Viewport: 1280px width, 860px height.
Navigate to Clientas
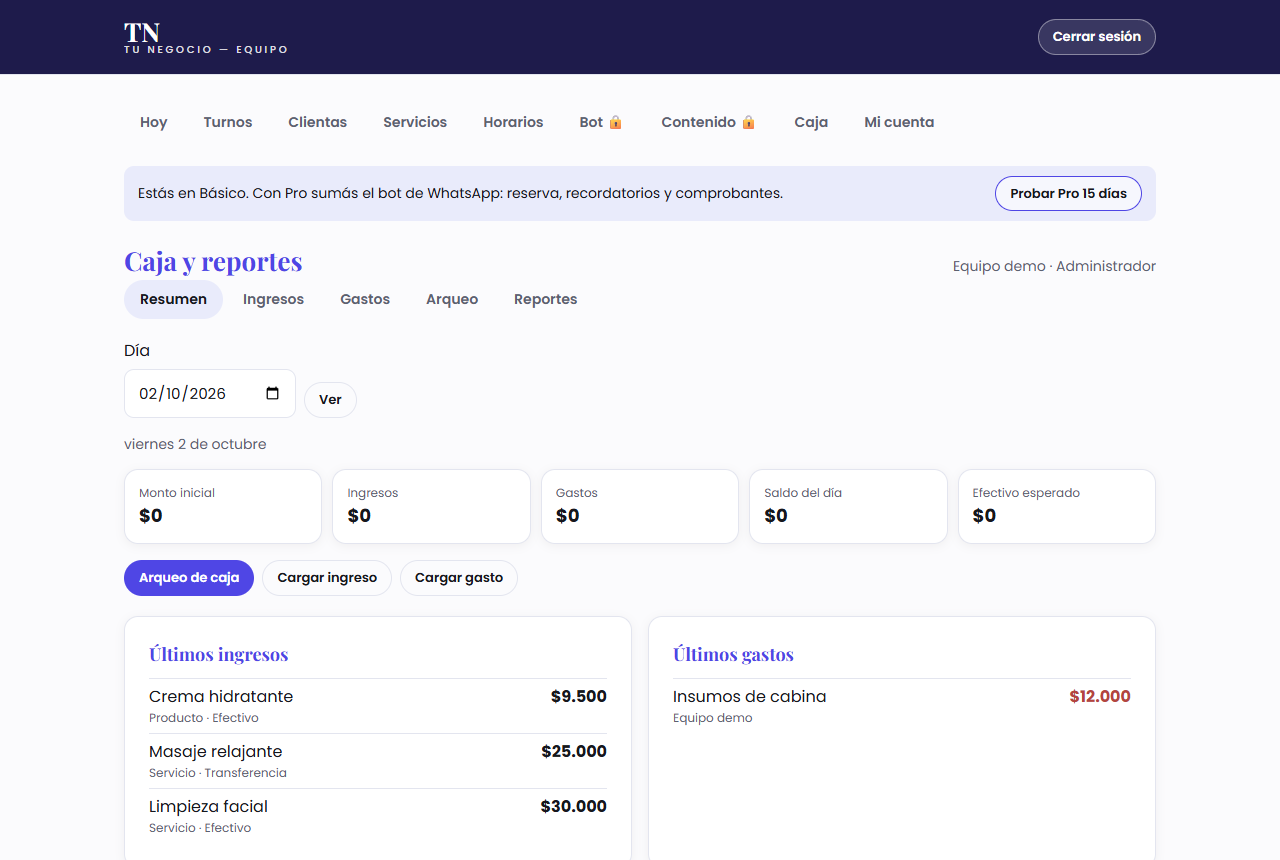(318, 122)
